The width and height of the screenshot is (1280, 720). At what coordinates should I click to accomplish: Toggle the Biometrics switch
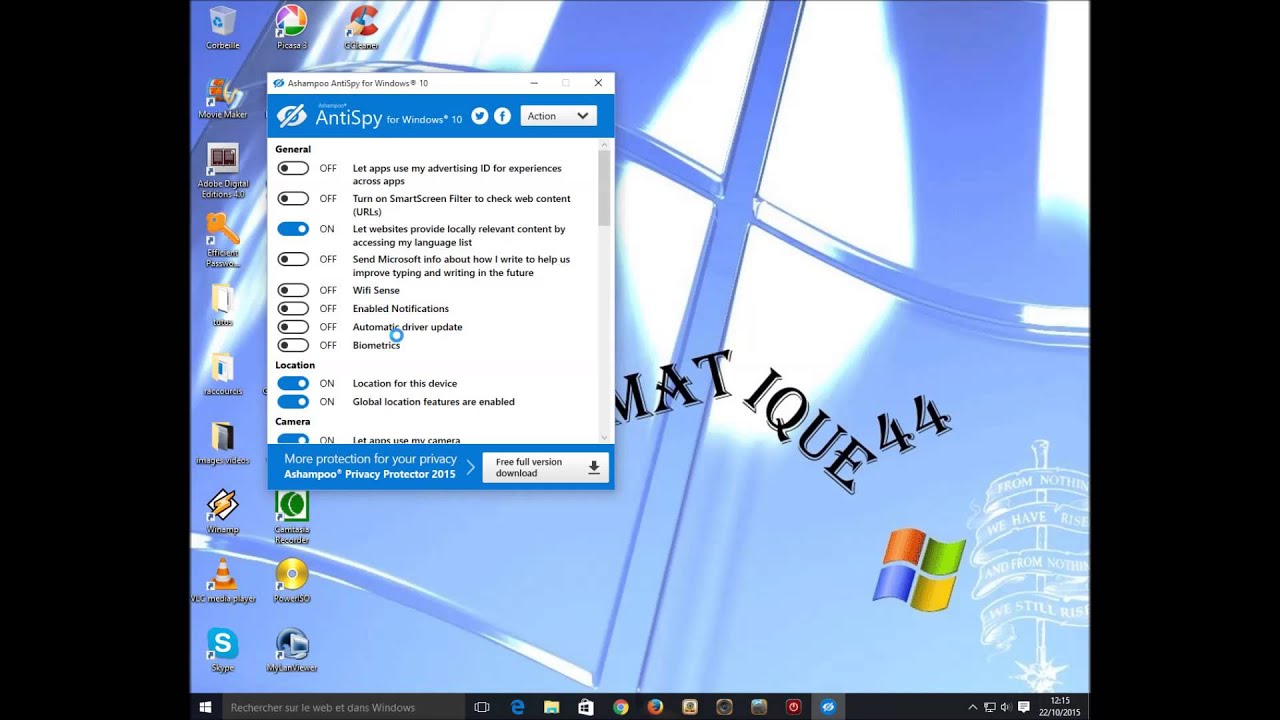click(x=293, y=345)
